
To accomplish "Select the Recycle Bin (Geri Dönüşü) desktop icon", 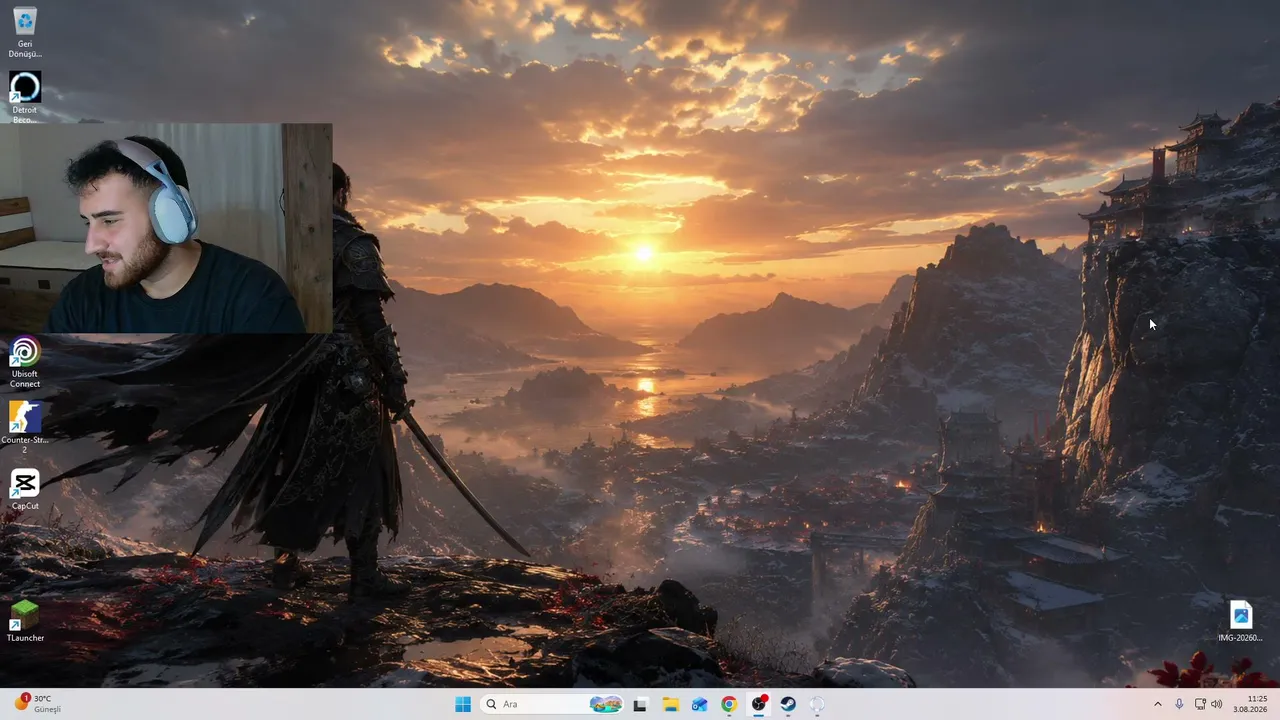I will pyautogui.click(x=25, y=32).
